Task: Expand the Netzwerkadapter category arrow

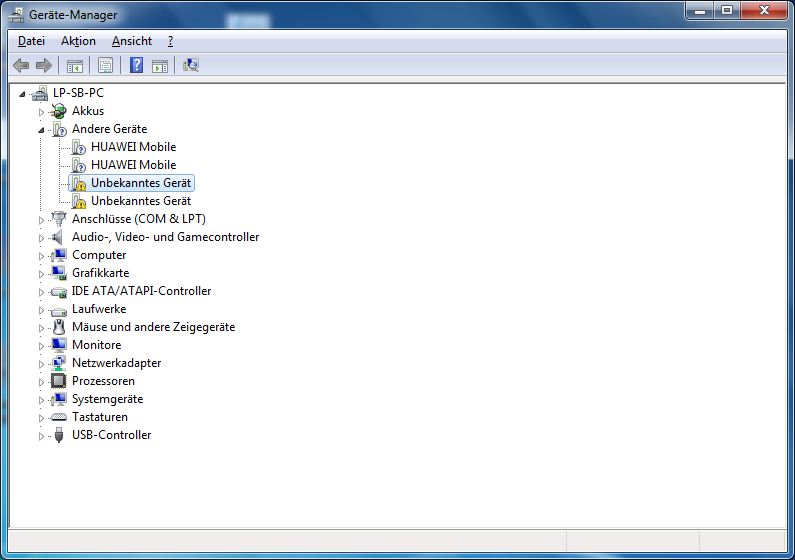Action: 41,364
